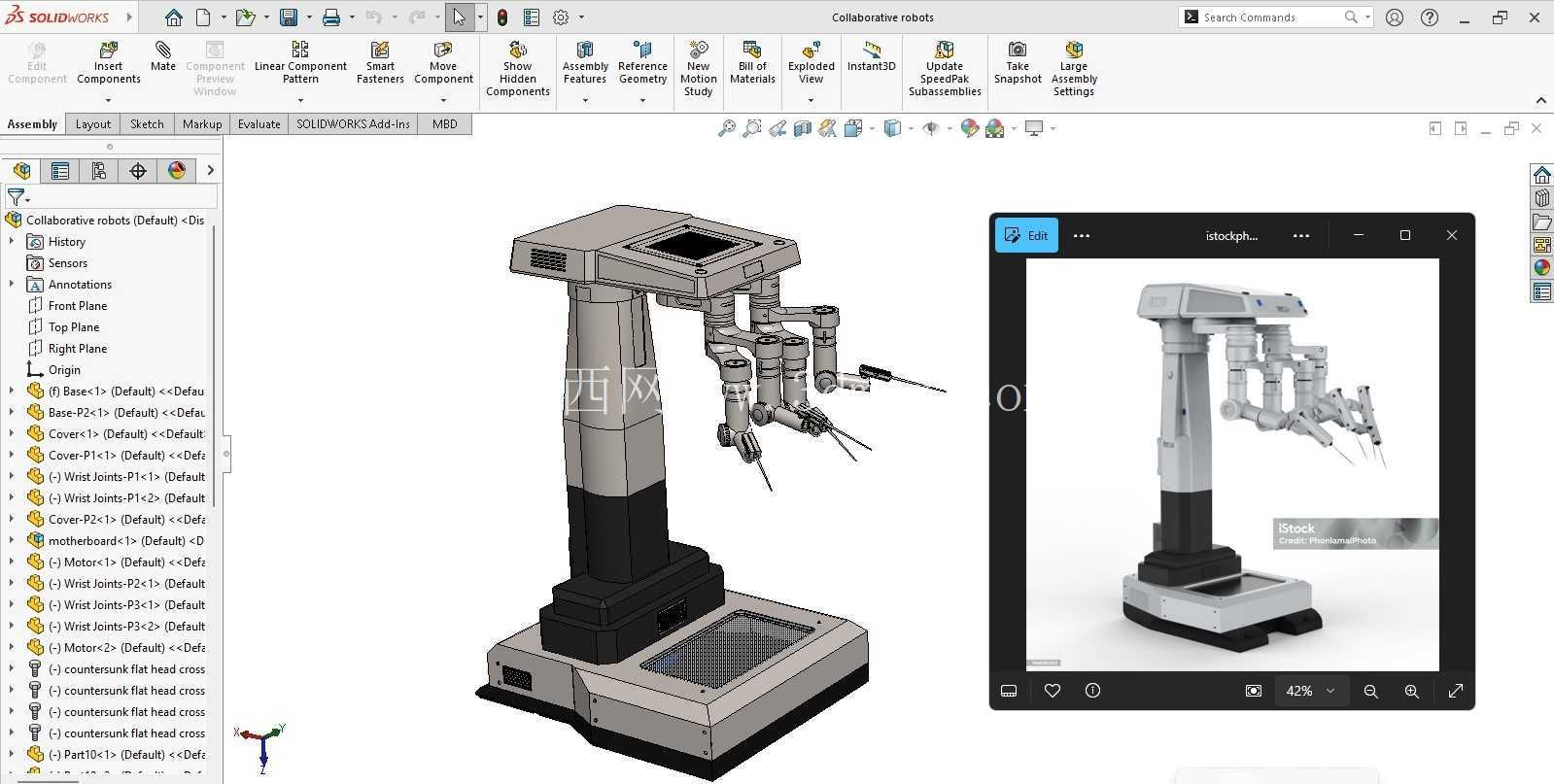
Task: Expand FeatureManager tabs chevron arrow
Action: pos(210,171)
